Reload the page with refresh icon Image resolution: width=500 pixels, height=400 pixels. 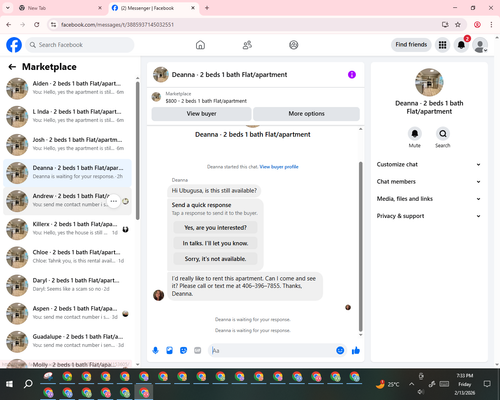tap(37, 25)
